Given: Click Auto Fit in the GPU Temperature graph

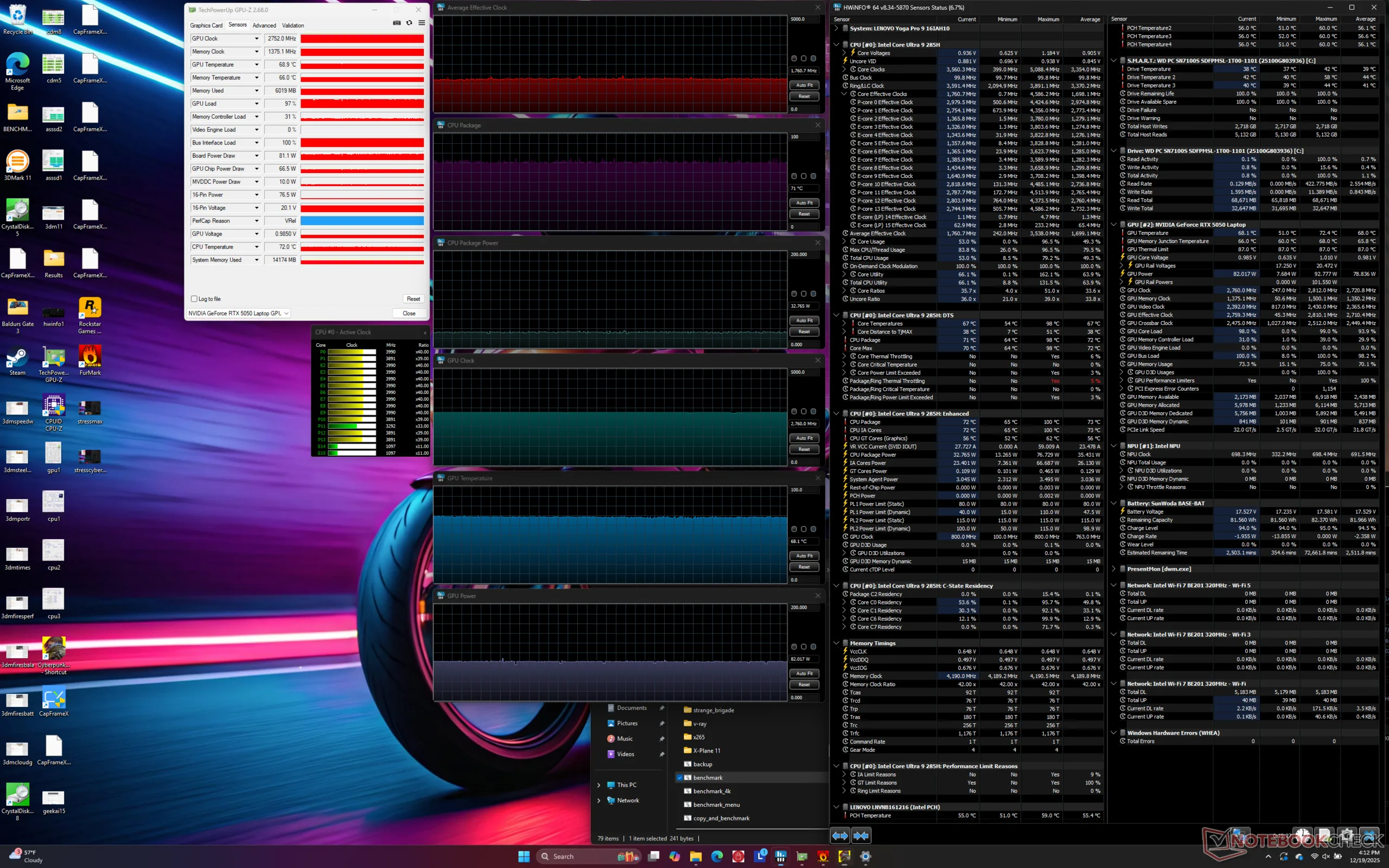Looking at the screenshot, I should click(804, 556).
